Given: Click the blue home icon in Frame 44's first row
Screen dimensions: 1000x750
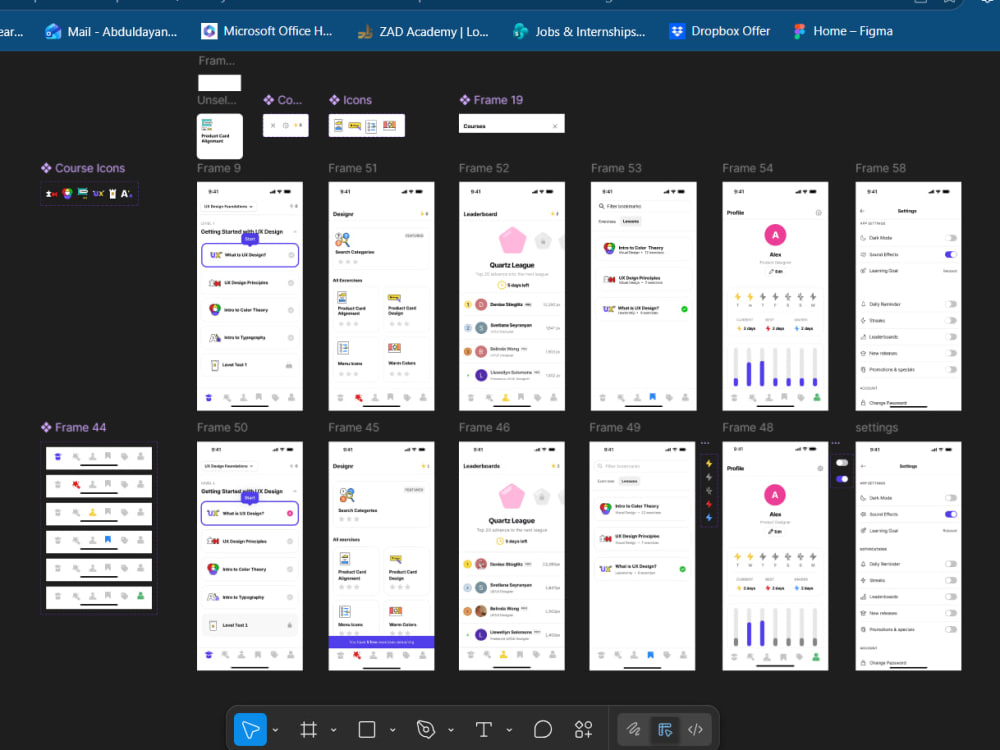Looking at the screenshot, I should (x=58, y=457).
